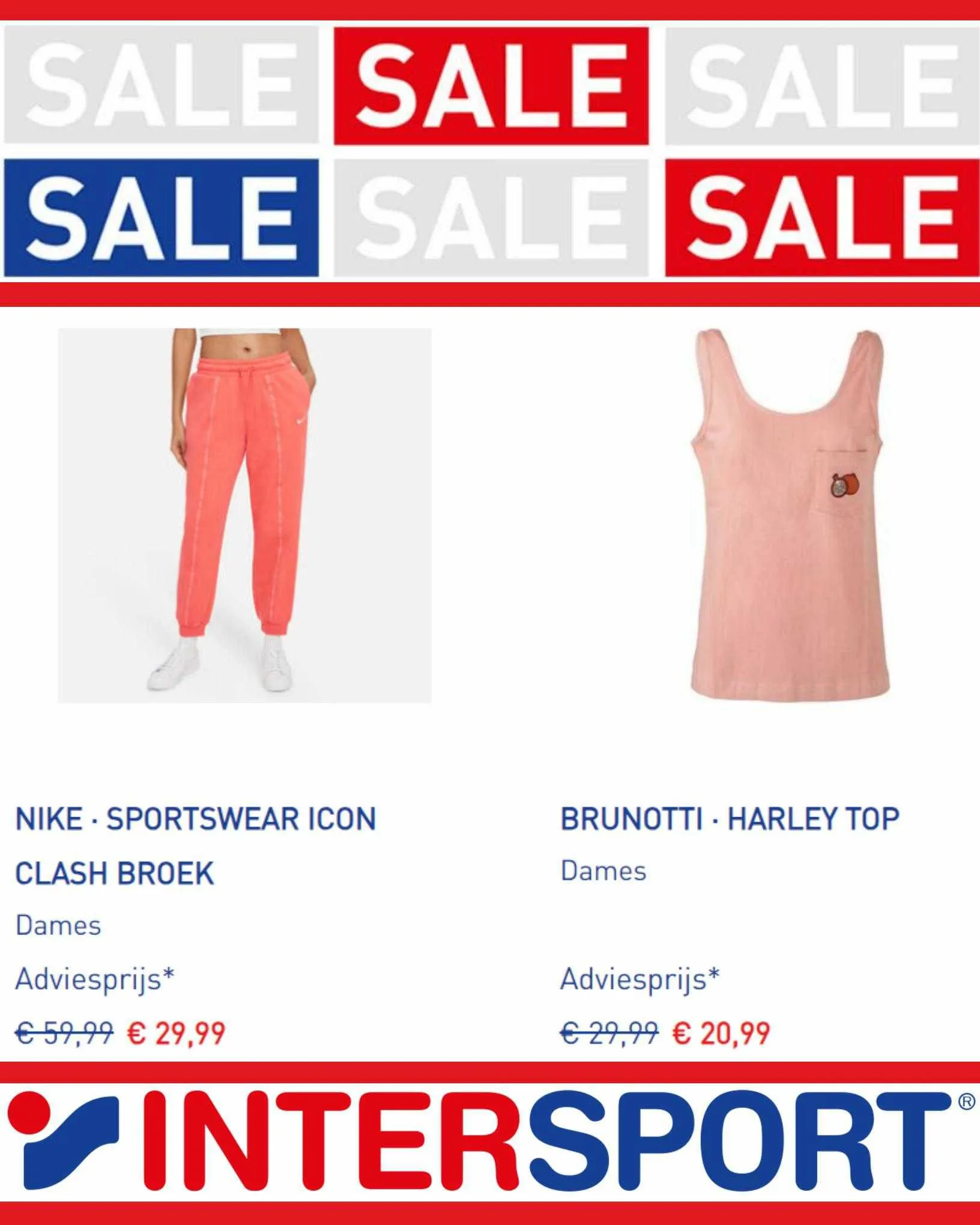Select the red SALE tile in bottom row
980x1225 pixels.
click(x=822, y=218)
